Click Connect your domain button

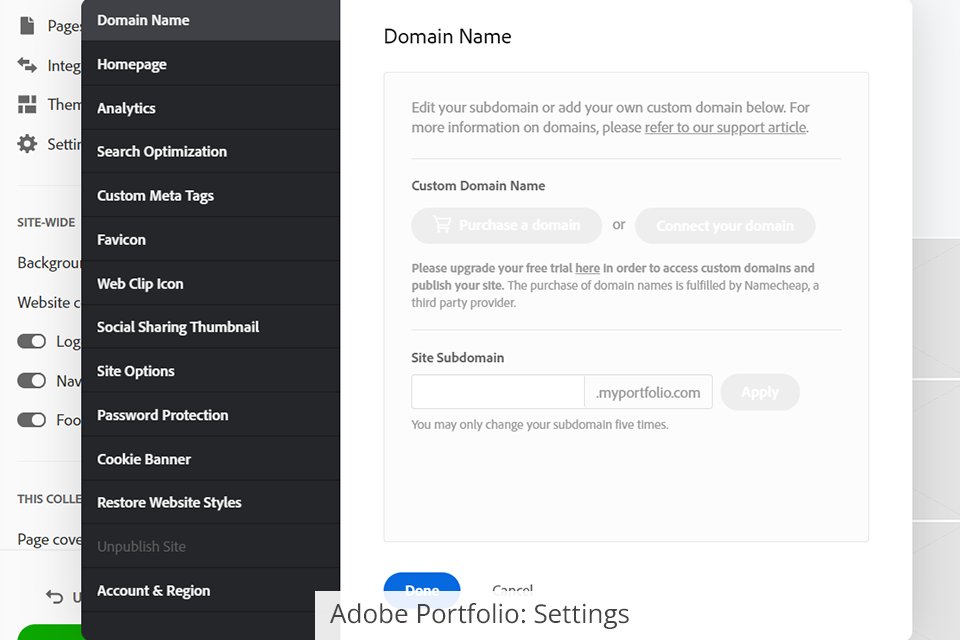pos(725,226)
